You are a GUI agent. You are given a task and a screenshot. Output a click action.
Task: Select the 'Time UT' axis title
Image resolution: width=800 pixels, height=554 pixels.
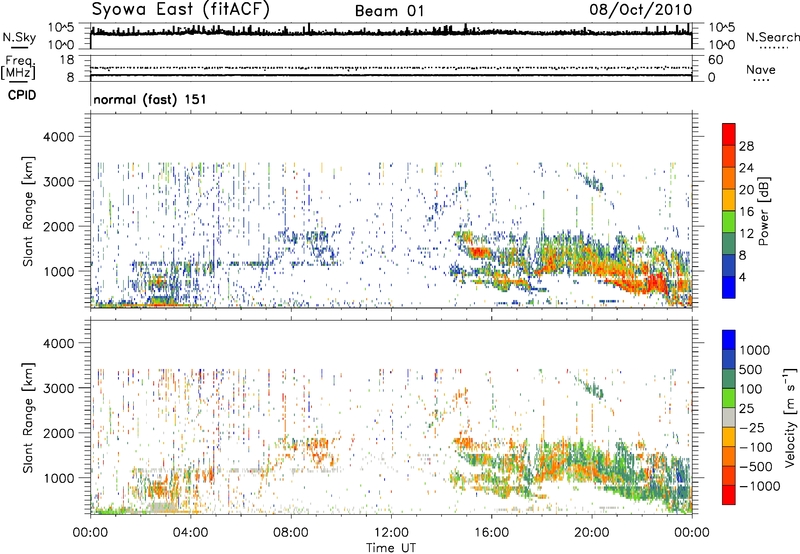(x=391, y=548)
